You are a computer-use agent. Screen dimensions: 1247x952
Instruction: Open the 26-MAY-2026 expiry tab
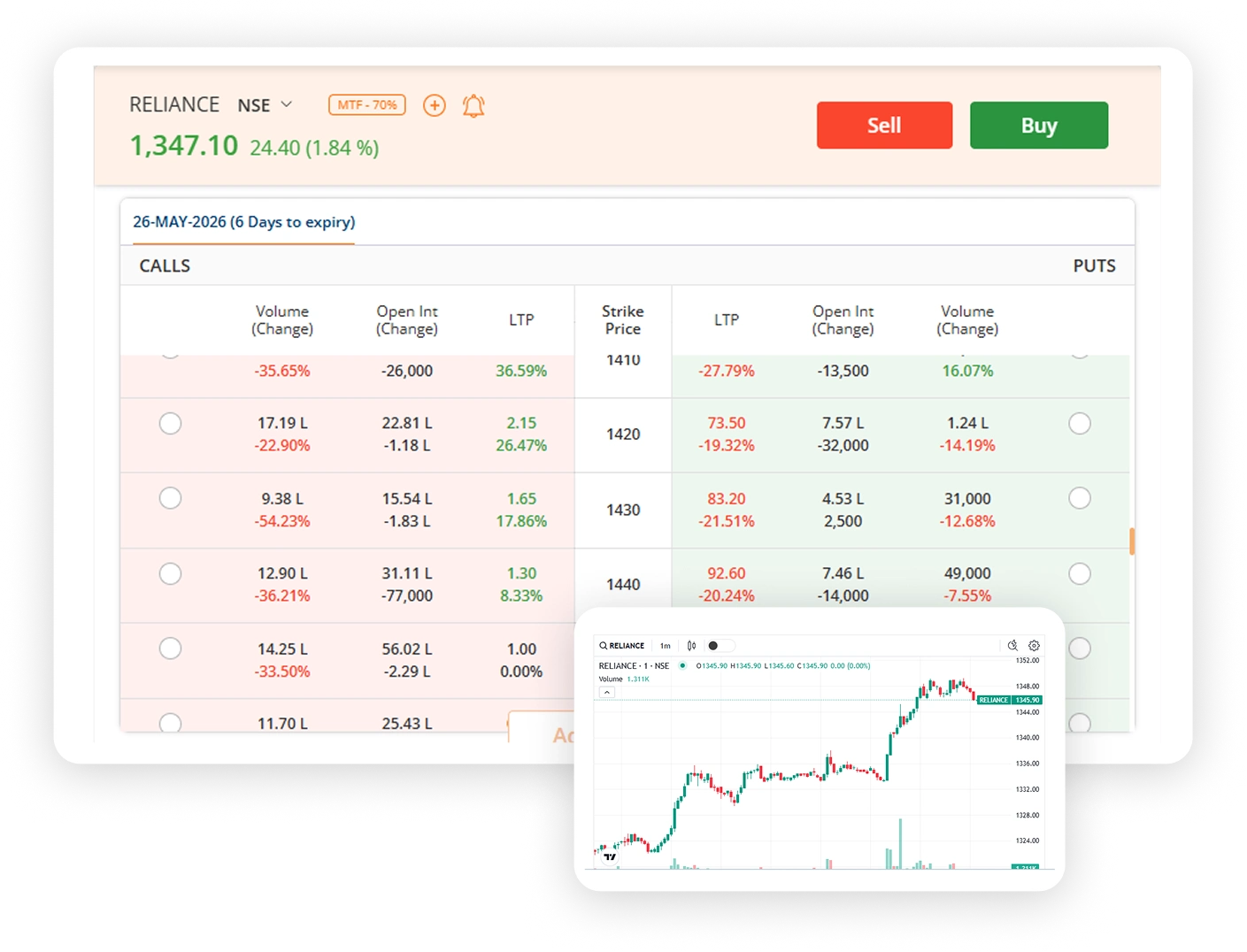tap(244, 222)
